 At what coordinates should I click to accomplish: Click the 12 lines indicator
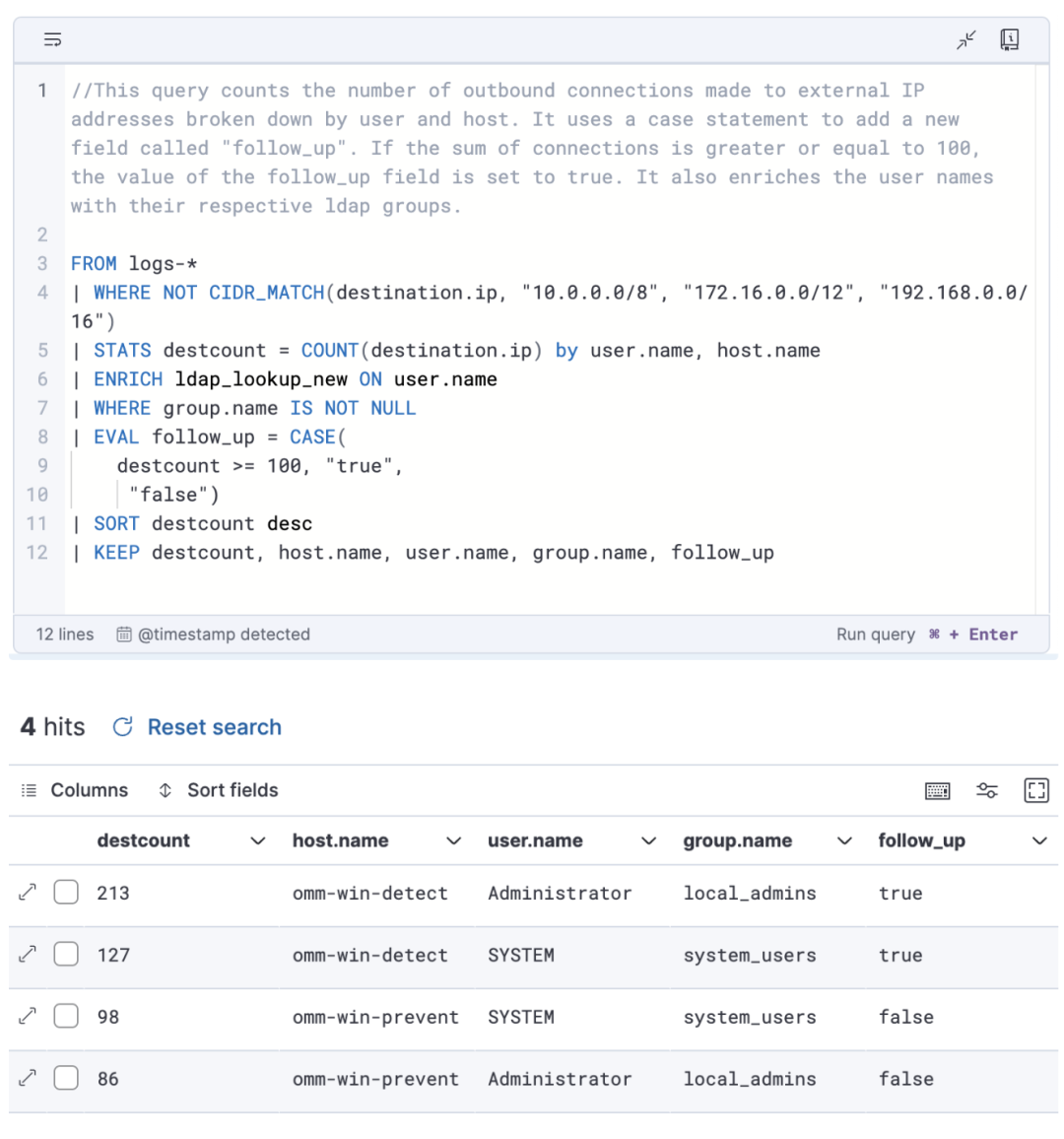pos(65,635)
